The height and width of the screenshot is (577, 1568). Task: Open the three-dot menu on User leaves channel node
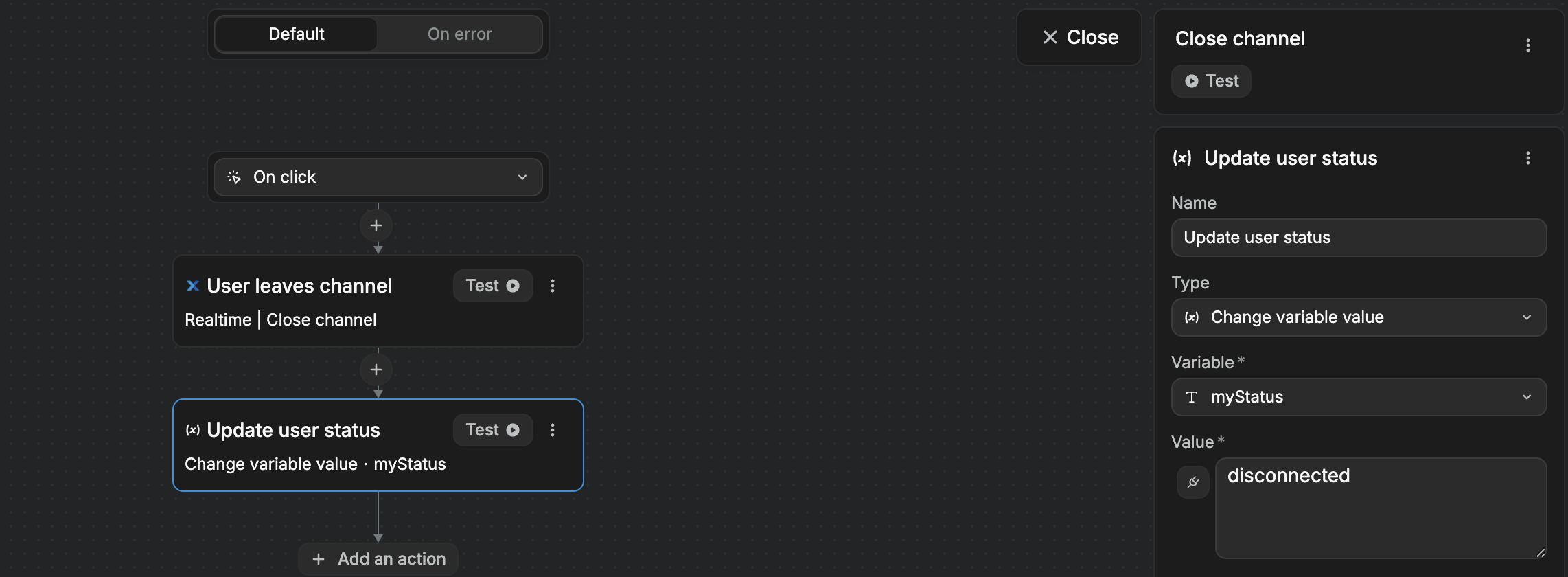click(x=553, y=286)
